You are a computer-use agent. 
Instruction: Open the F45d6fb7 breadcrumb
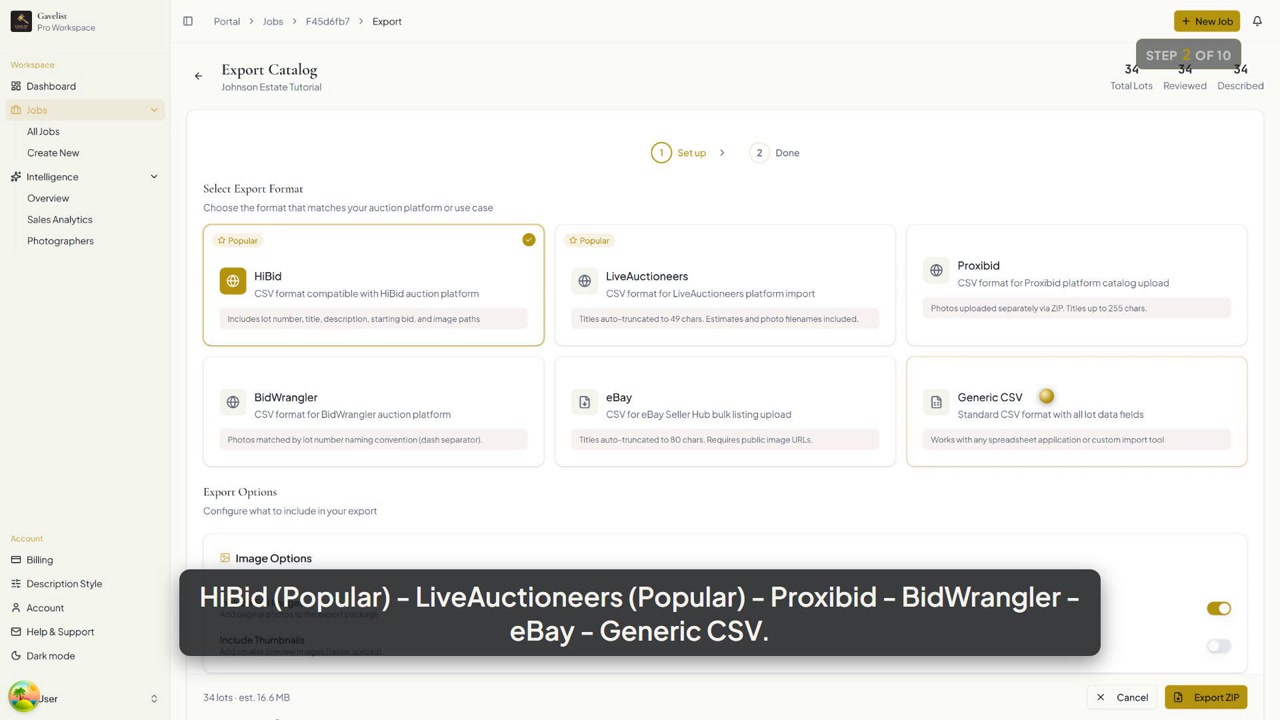click(328, 21)
